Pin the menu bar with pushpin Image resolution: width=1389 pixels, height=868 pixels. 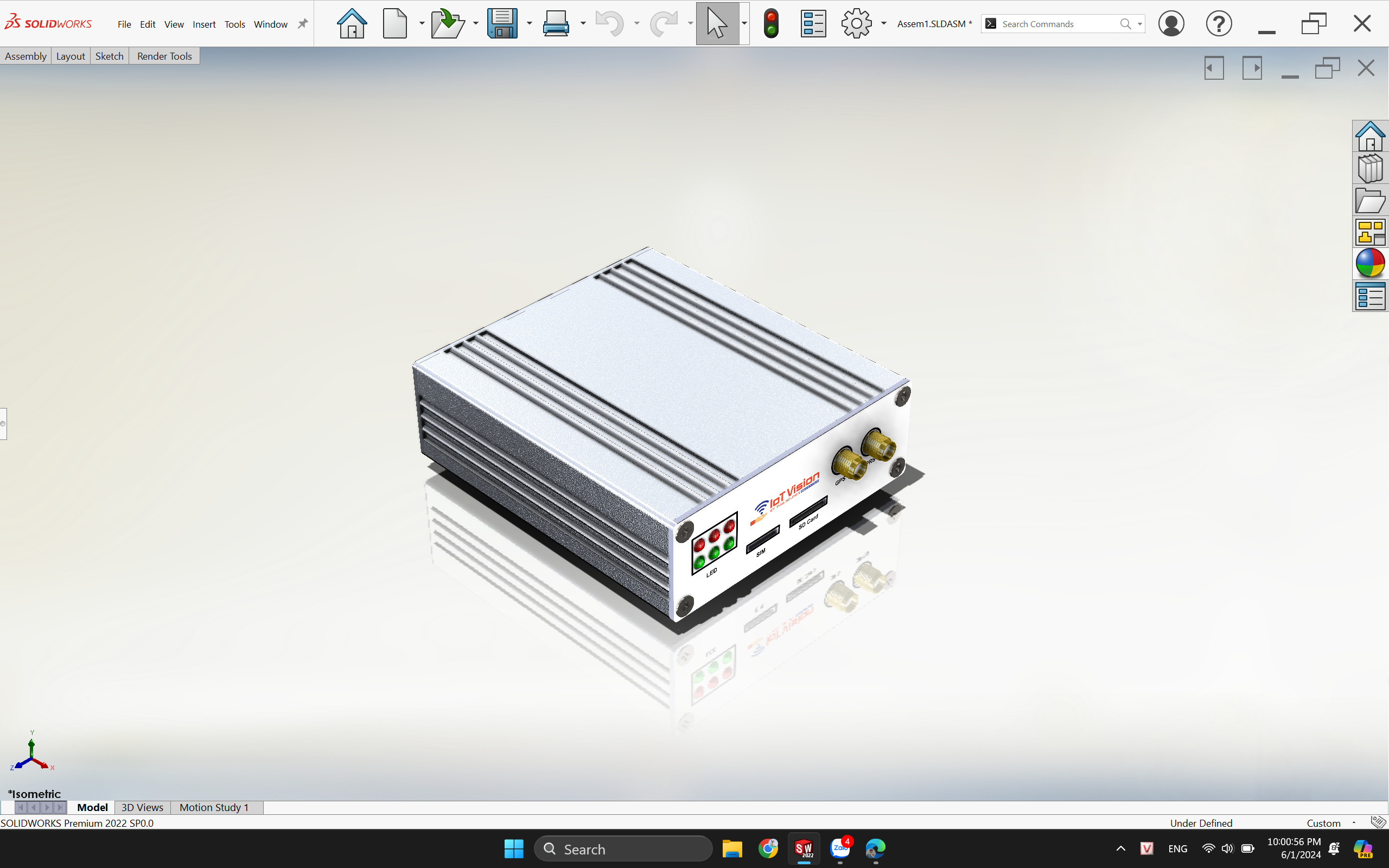tap(302, 23)
